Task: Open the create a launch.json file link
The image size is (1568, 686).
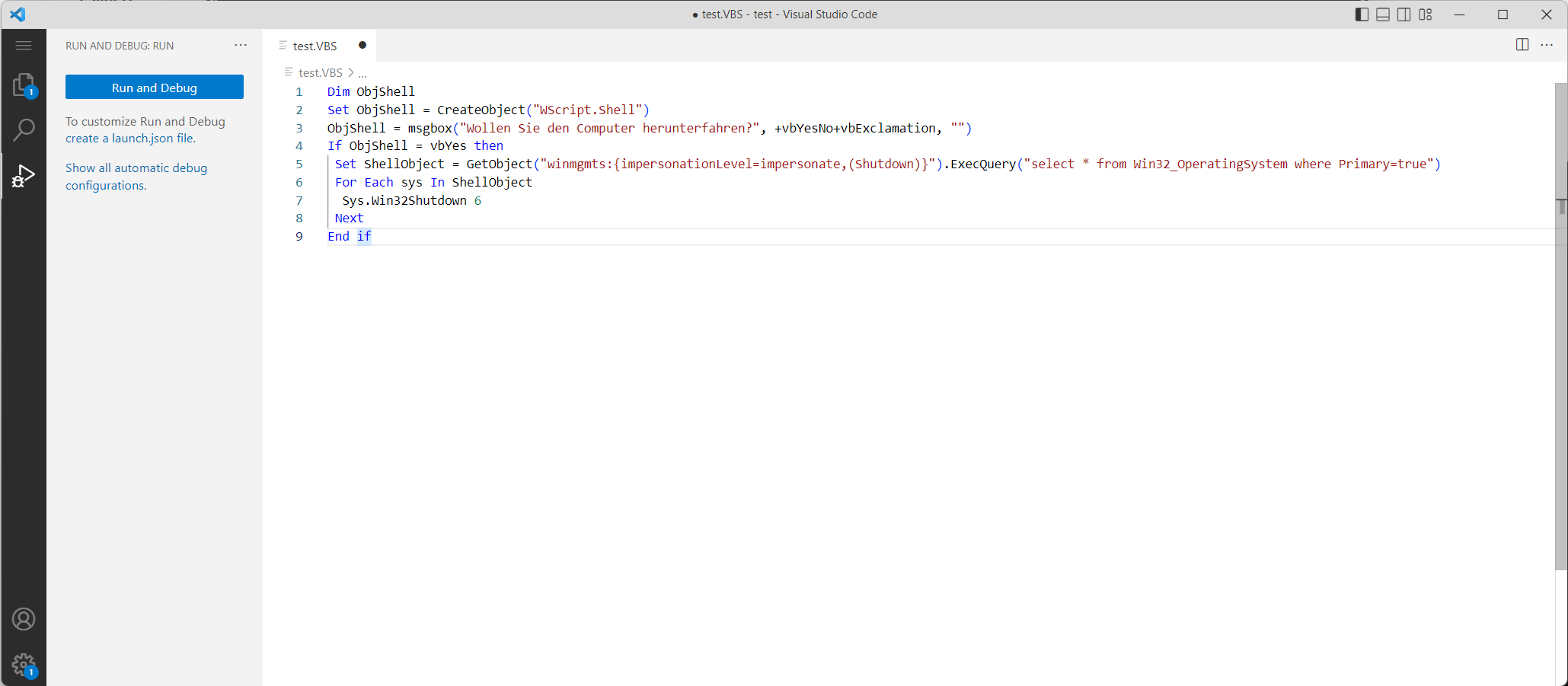Action: click(129, 138)
